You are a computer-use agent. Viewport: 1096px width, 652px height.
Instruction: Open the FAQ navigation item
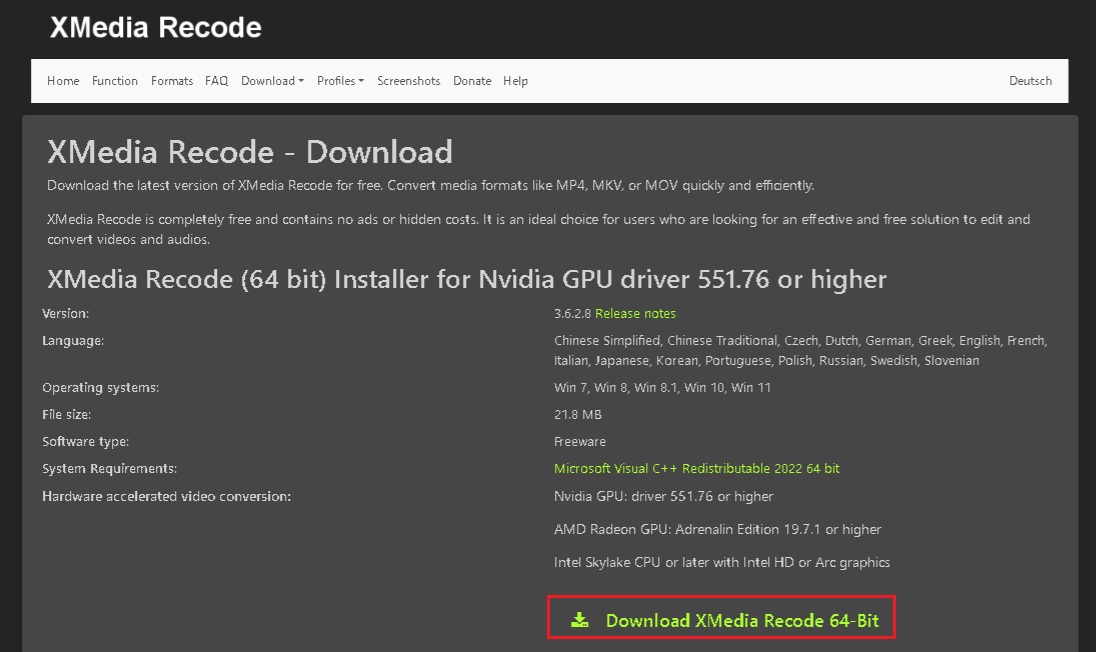click(x=217, y=80)
